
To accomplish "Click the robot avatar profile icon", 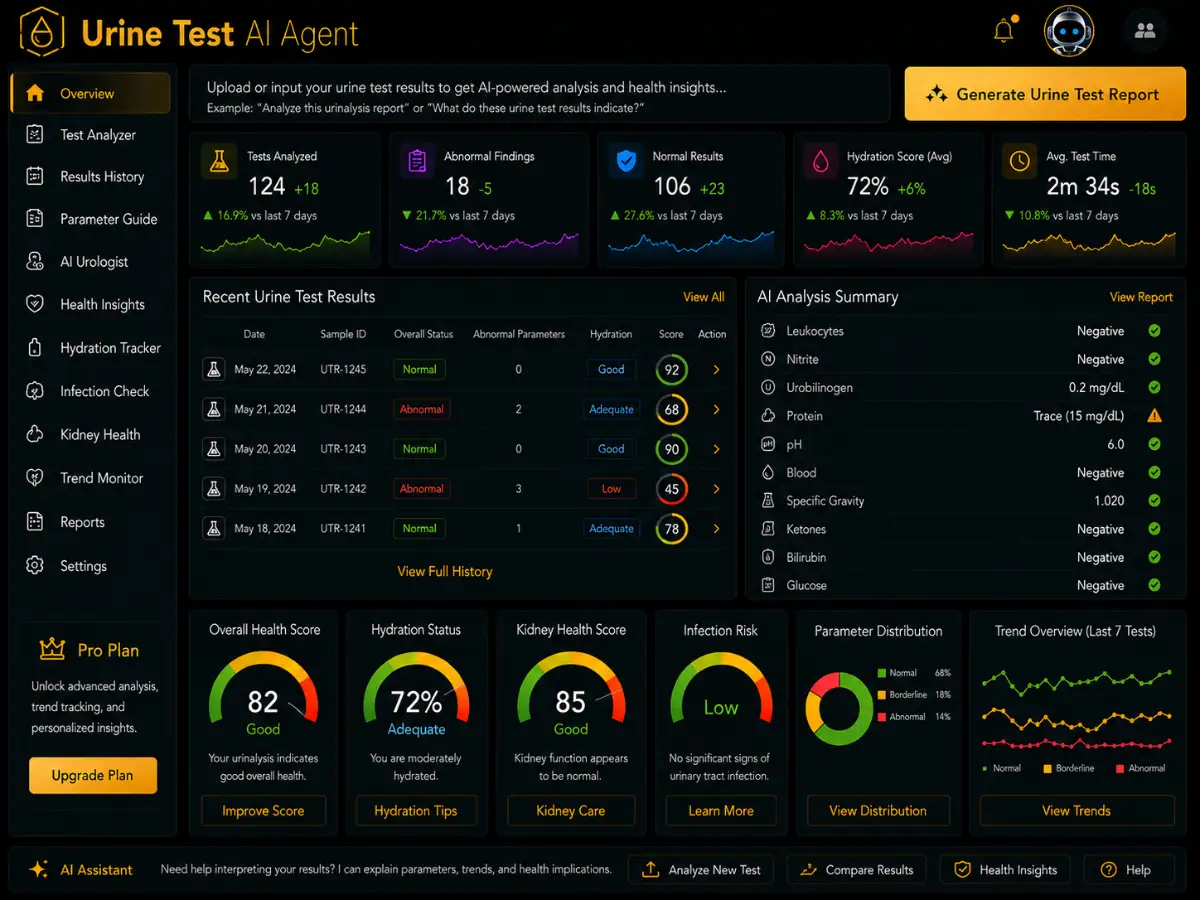I will (1068, 31).
